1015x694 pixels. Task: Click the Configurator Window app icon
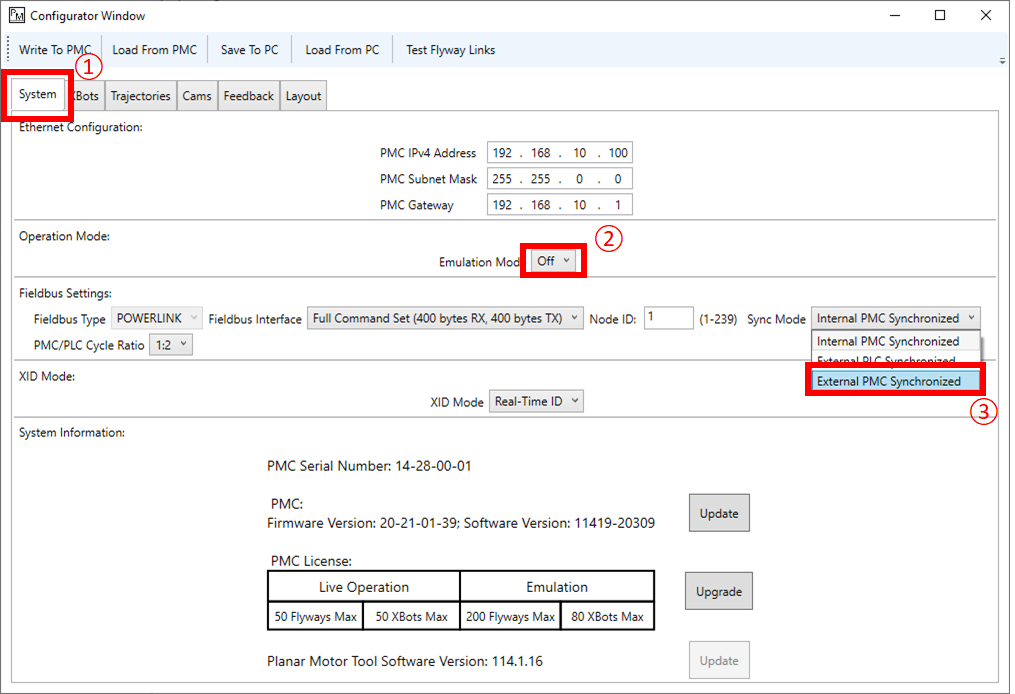[16, 16]
